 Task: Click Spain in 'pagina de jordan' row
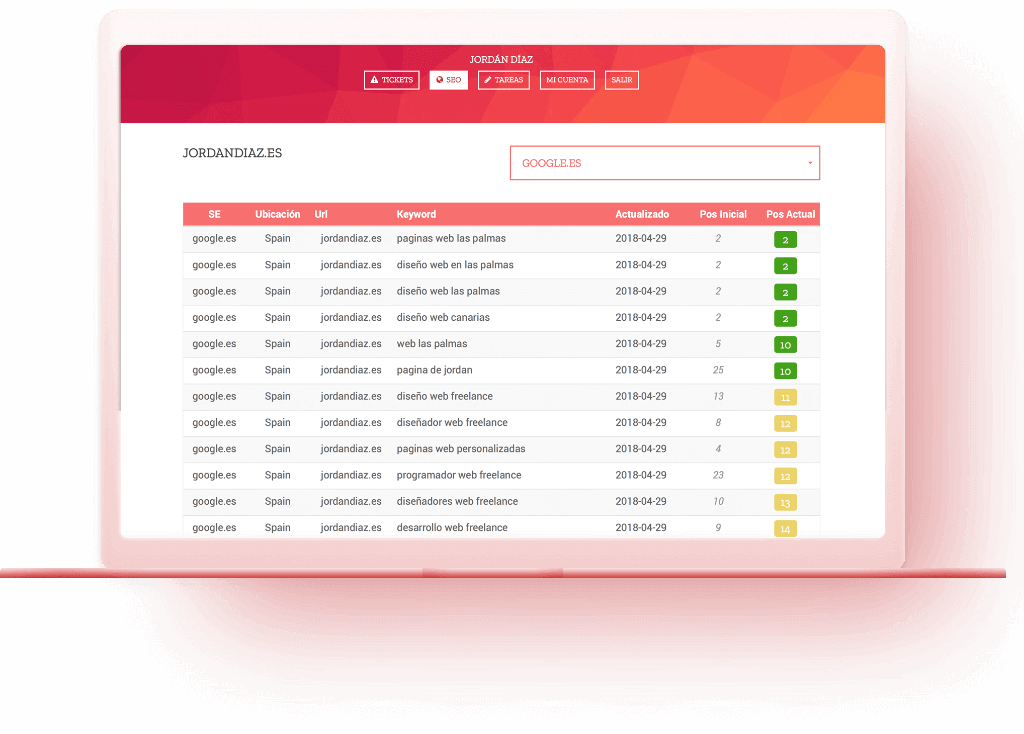(278, 370)
